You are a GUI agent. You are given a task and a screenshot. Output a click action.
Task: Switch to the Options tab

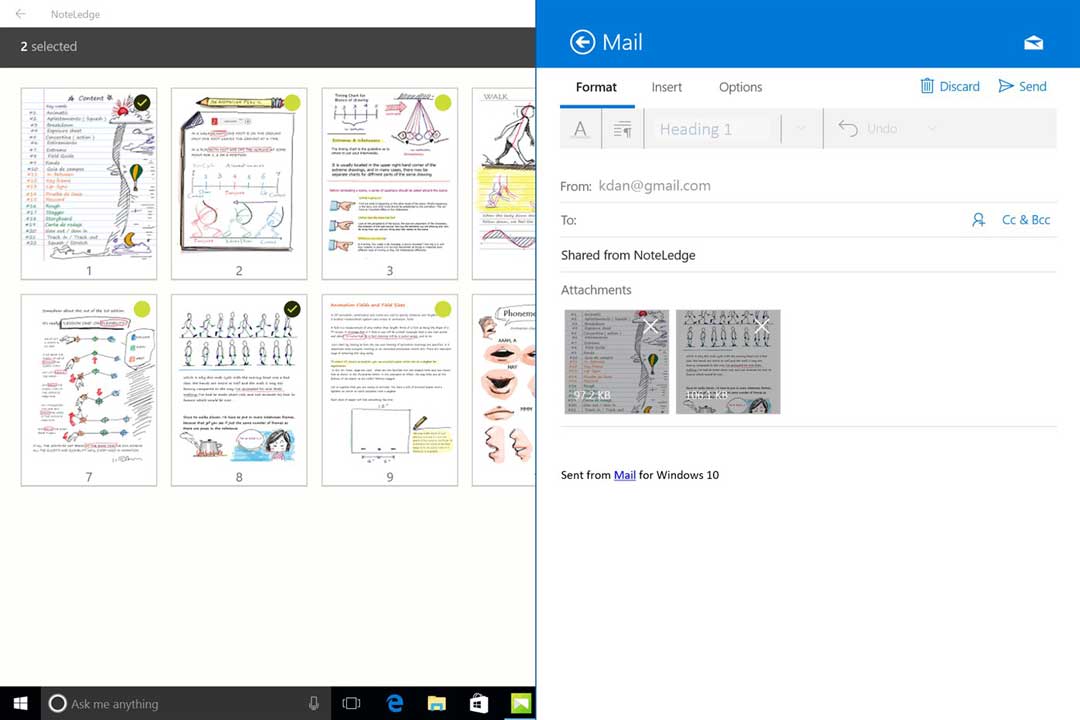click(740, 87)
